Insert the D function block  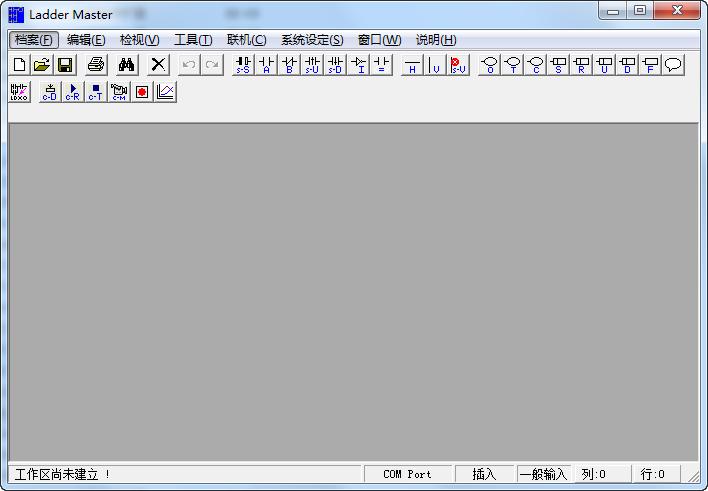pos(628,65)
